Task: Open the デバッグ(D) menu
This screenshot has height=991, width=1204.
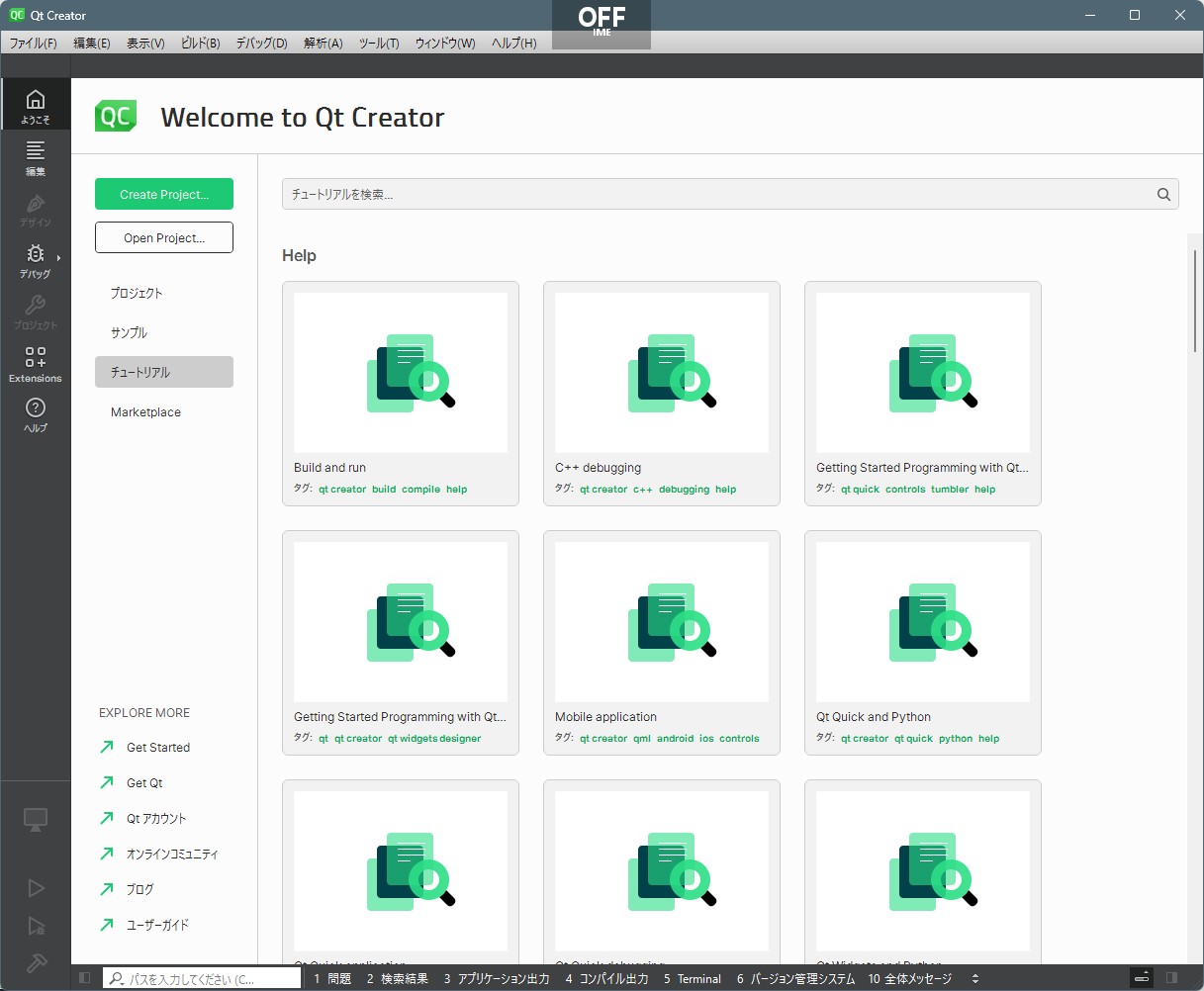Action: [261, 44]
